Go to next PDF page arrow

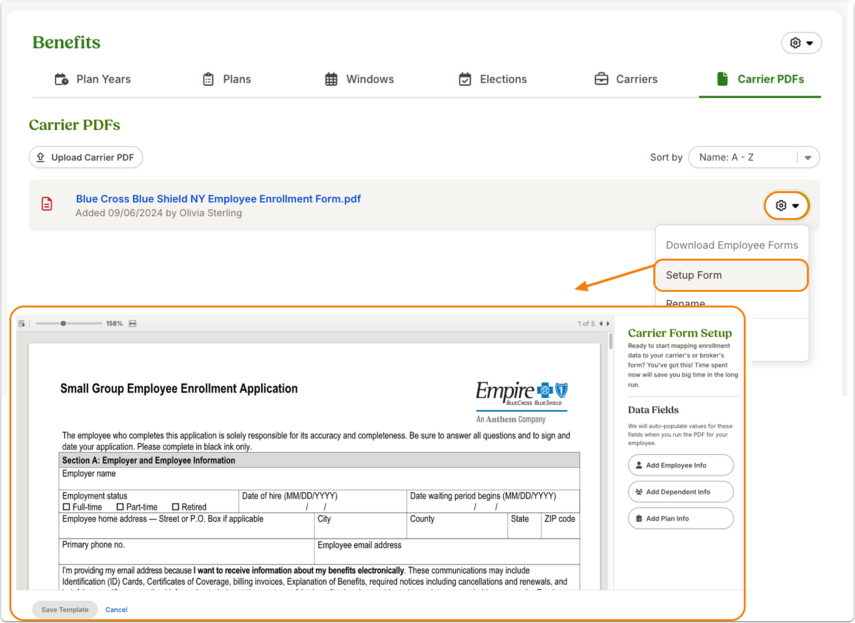[x=608, y=323]
